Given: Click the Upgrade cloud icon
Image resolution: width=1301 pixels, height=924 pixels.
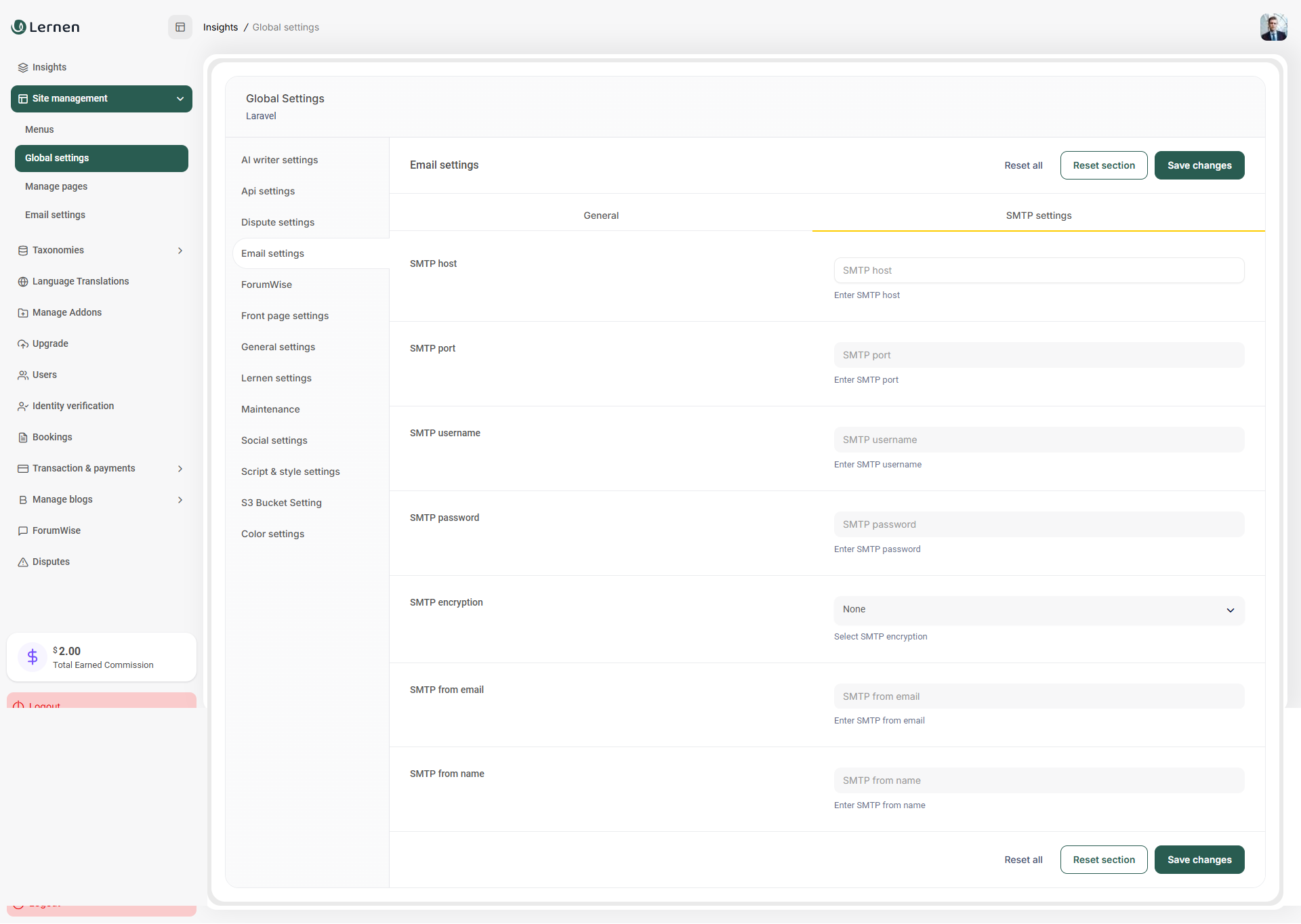Looking at the screenshot, I should [x=23, y=344].
